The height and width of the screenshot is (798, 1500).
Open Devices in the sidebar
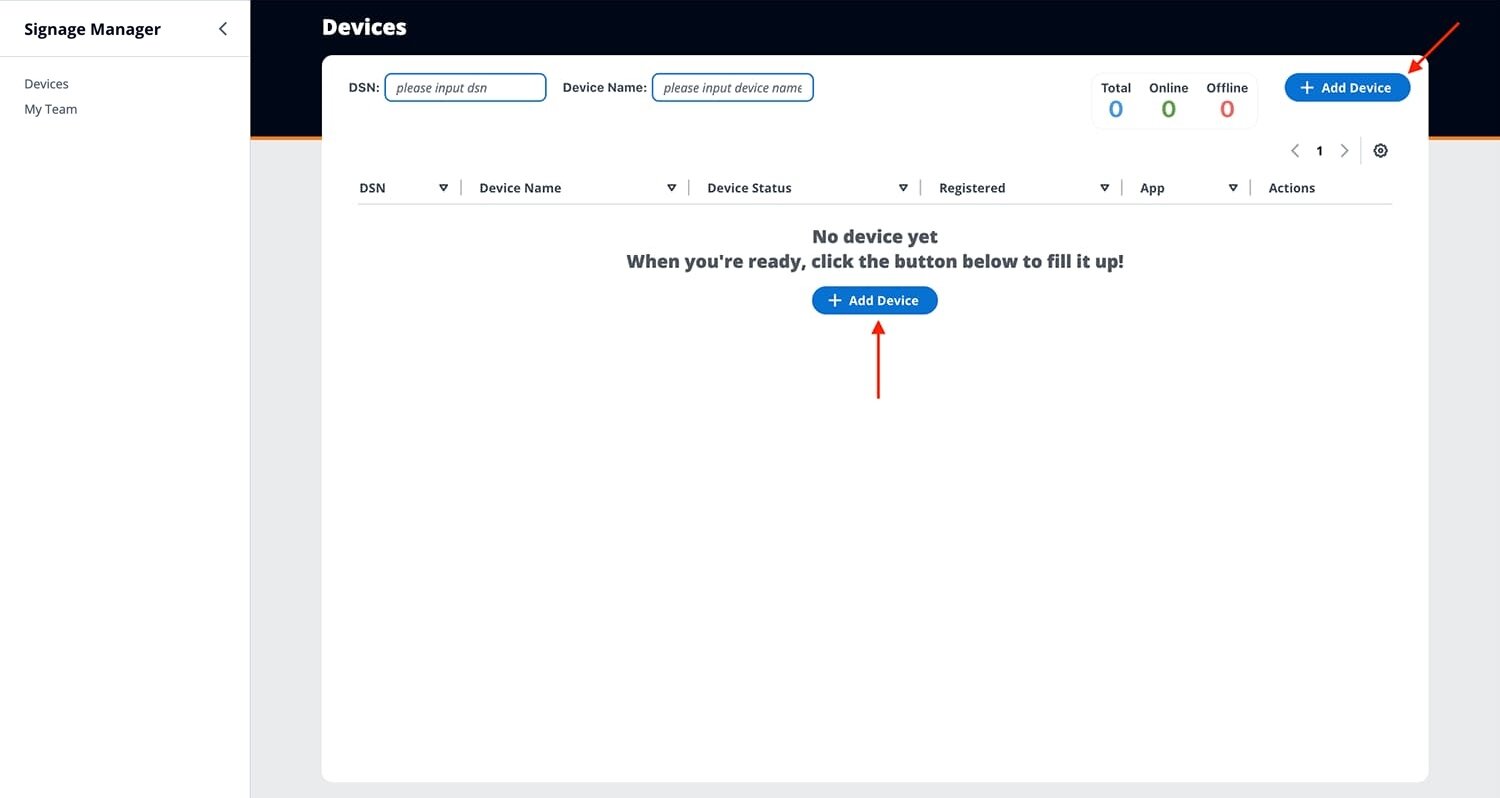pyautogui.click(x=47, y=84)
